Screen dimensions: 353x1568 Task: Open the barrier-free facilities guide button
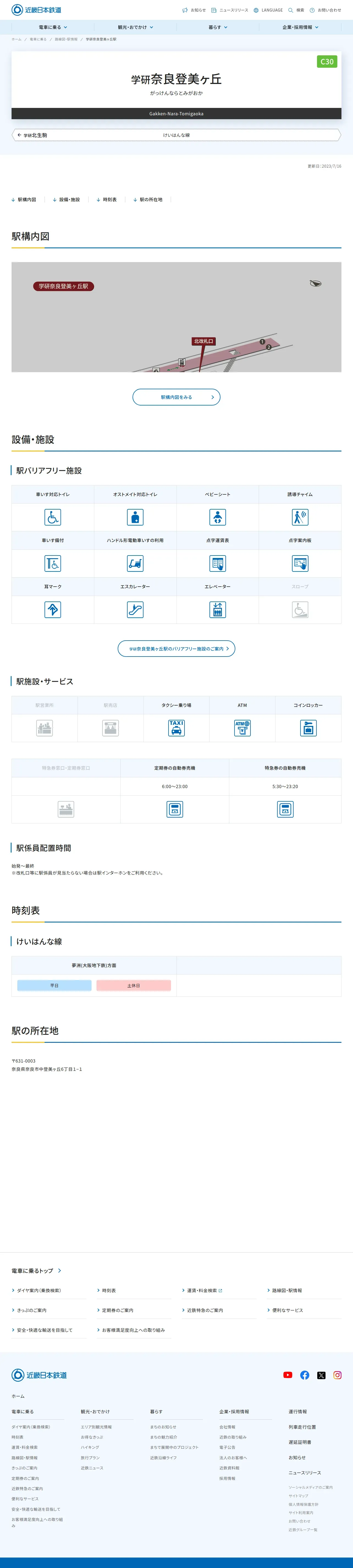click(176, 649)
